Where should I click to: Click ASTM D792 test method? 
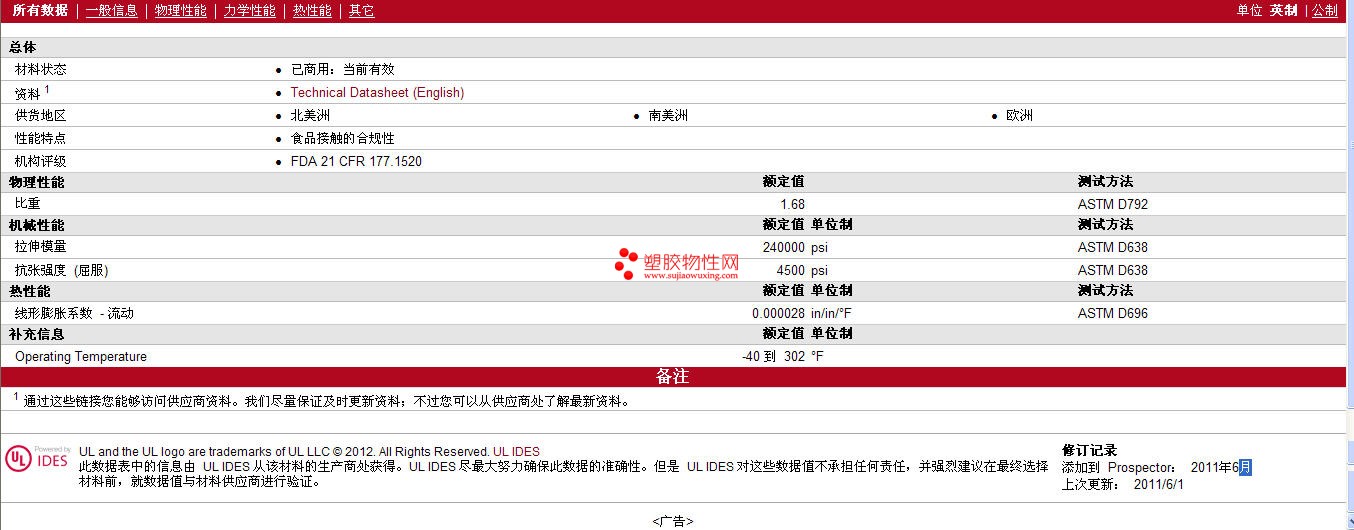point(1113,204)
